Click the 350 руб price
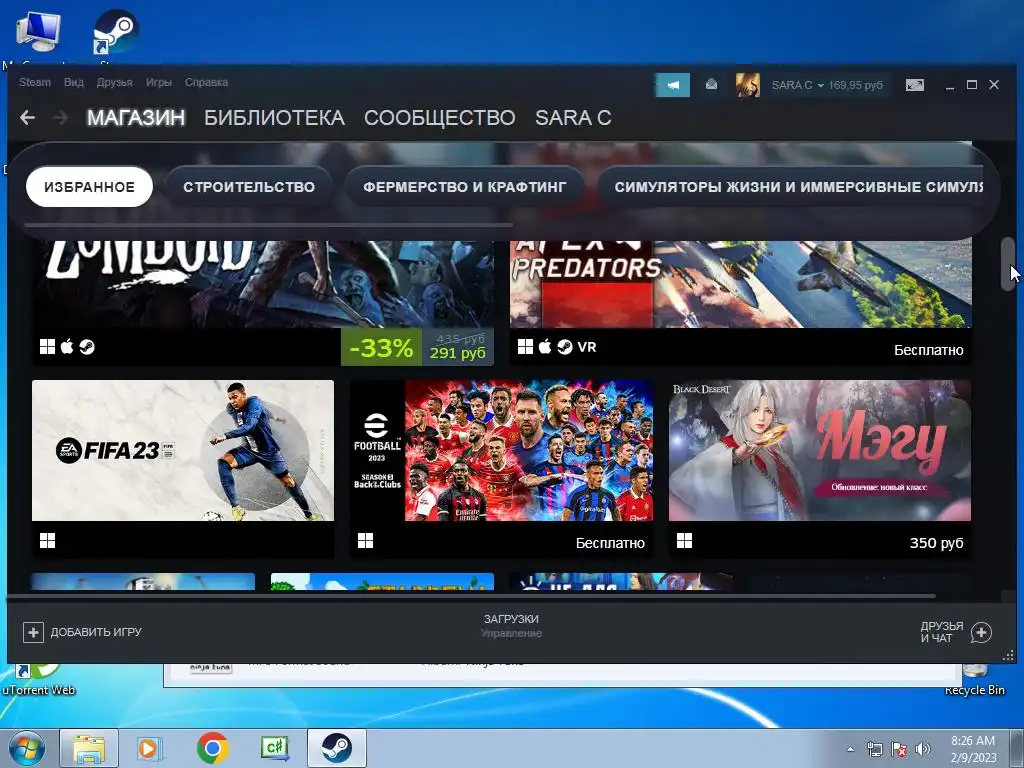Screen dimensions: 1024x768 pyautogui.click(x=936, y=543)
